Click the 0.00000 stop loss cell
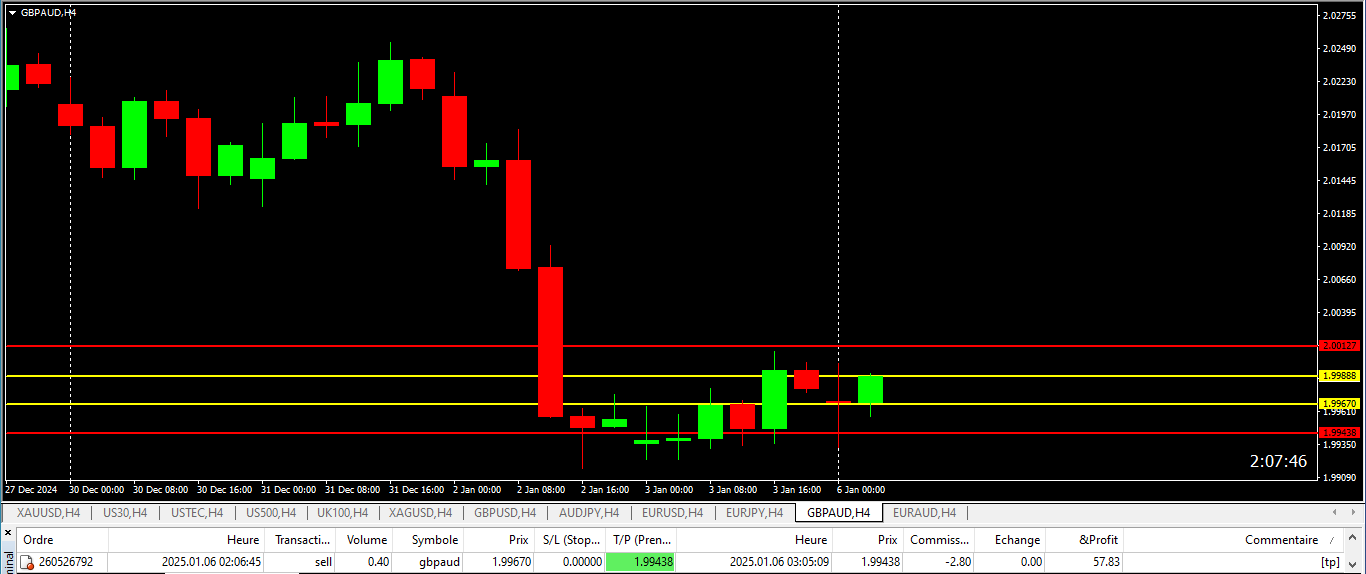Viewport: 1366px width, 574px height. (x=581, y=562)
